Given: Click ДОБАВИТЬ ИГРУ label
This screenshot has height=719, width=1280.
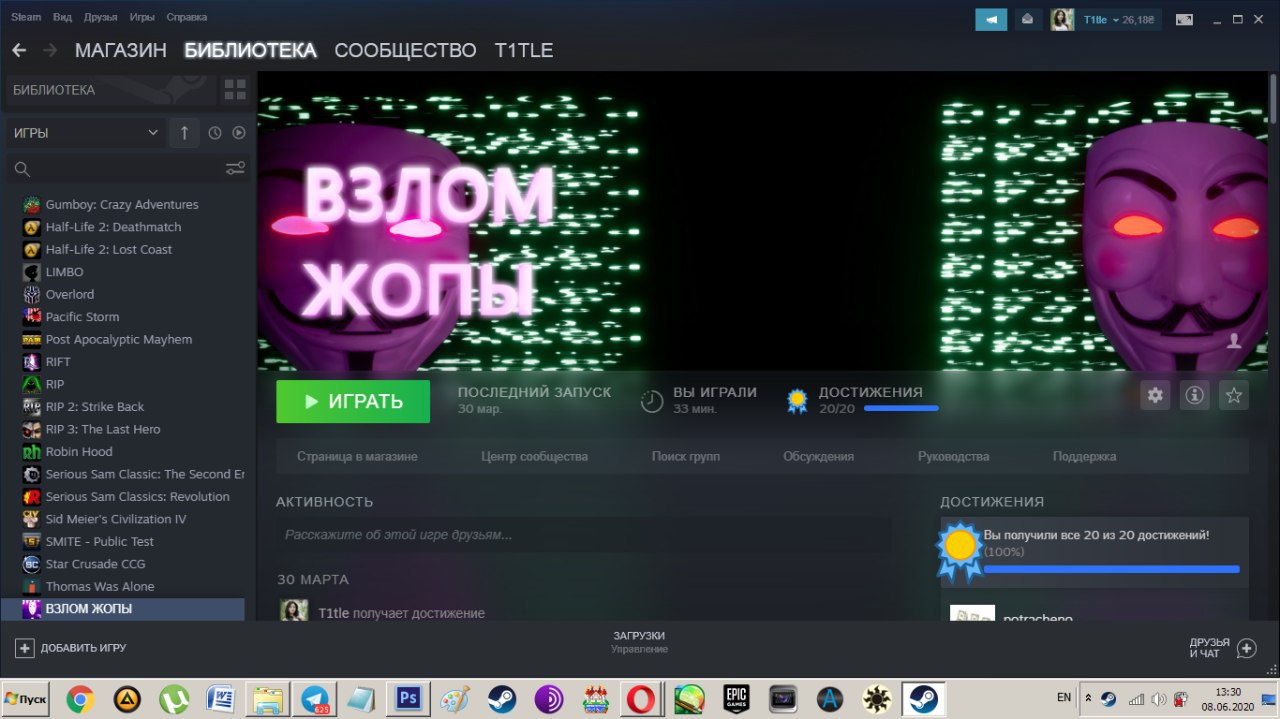Looking at the screenshot, I should 83,648.
